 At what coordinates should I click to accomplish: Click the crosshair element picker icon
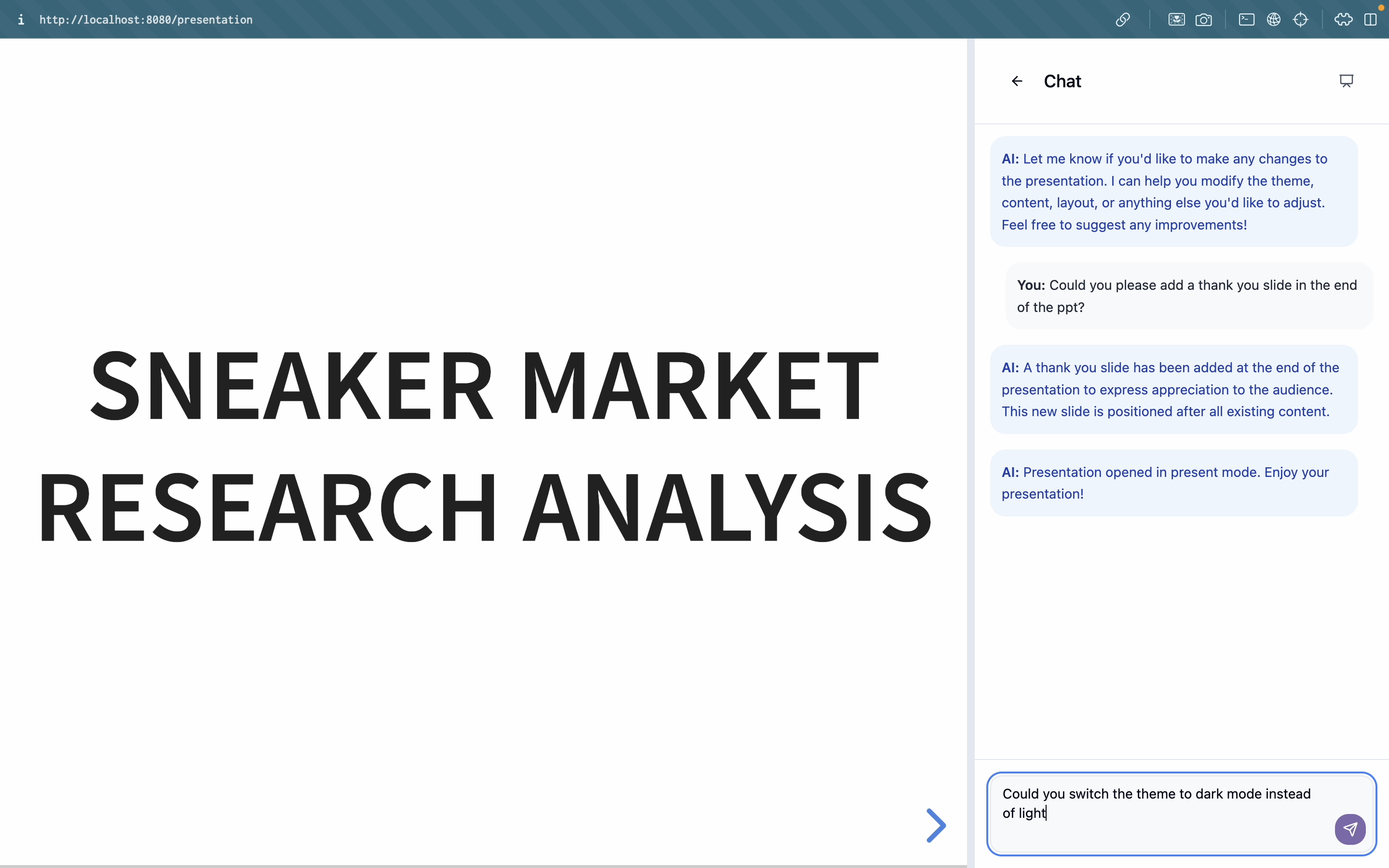[x=1301, y=19]
